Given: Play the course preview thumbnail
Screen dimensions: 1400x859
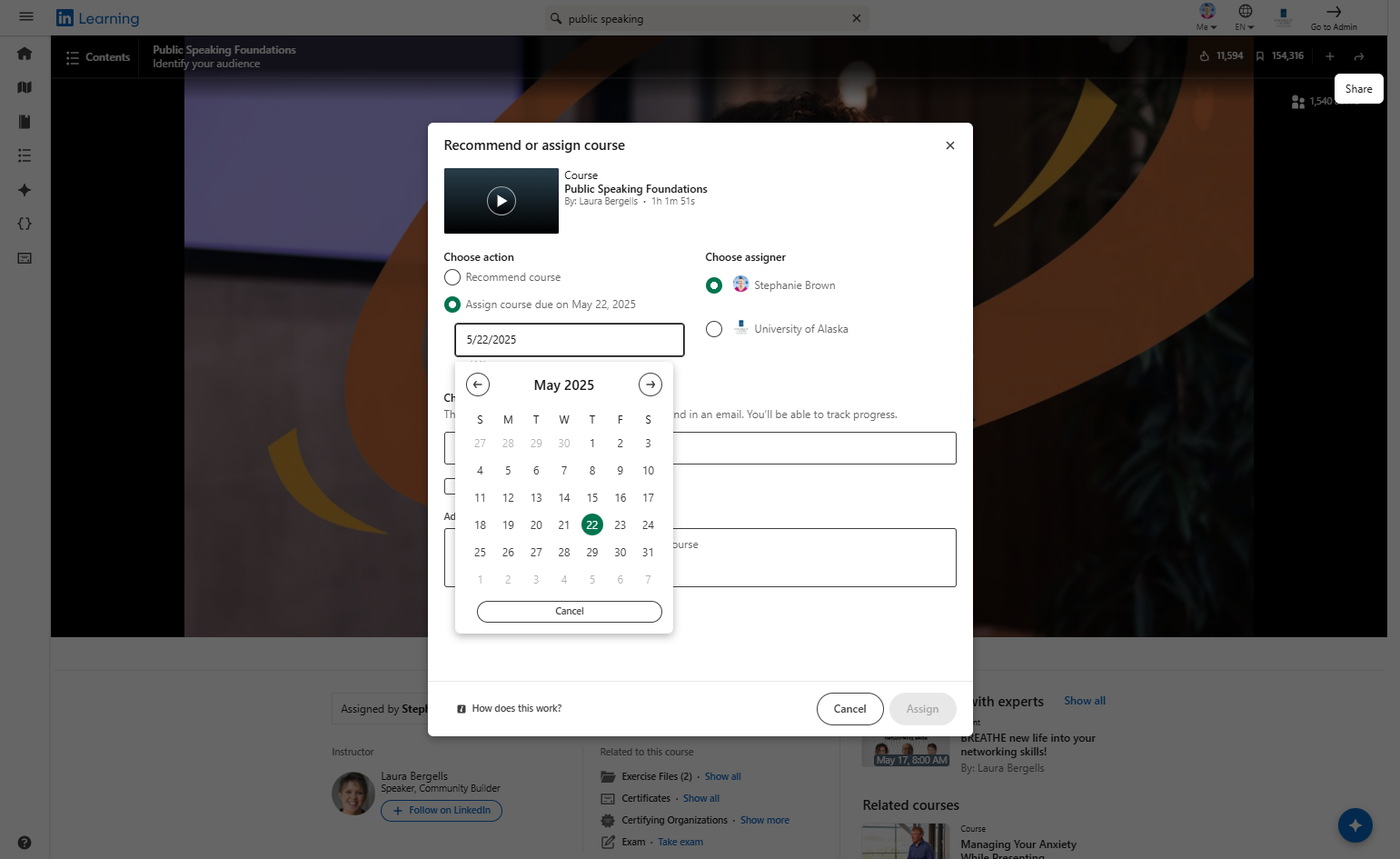Looking at the screenshot, I should coord(501,201).
